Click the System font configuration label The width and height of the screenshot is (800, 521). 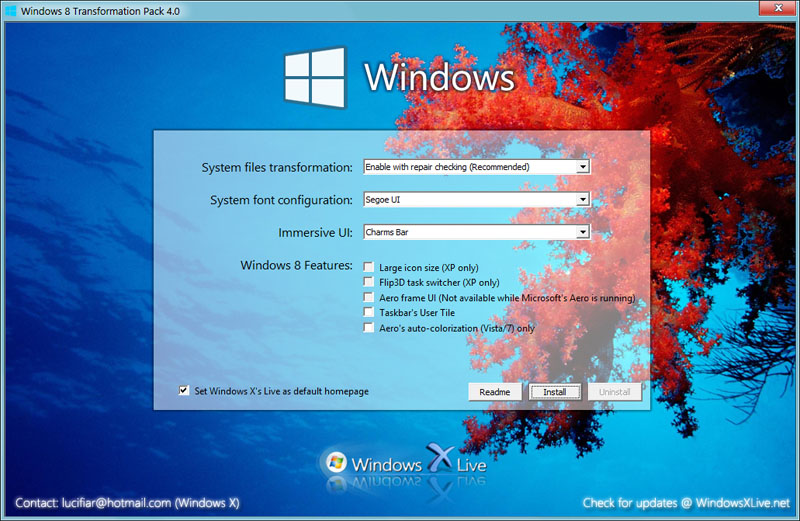[x=281, y=200]
